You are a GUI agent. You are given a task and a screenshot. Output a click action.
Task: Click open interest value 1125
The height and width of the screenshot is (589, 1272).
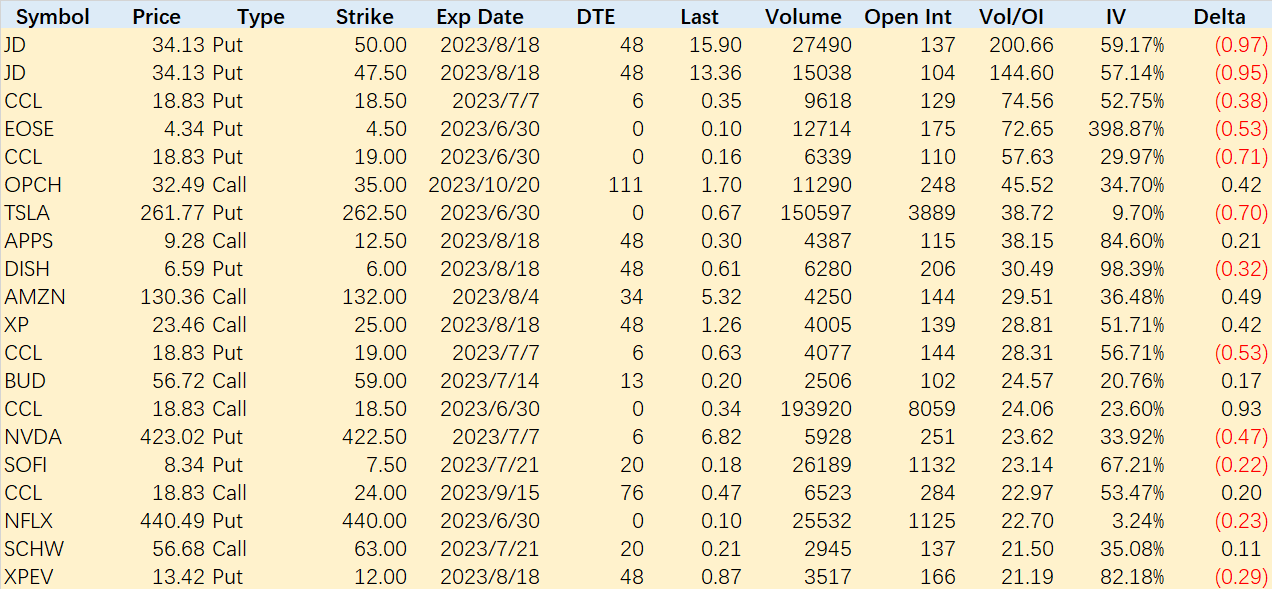pyautogui.click(x=932, y=521)
